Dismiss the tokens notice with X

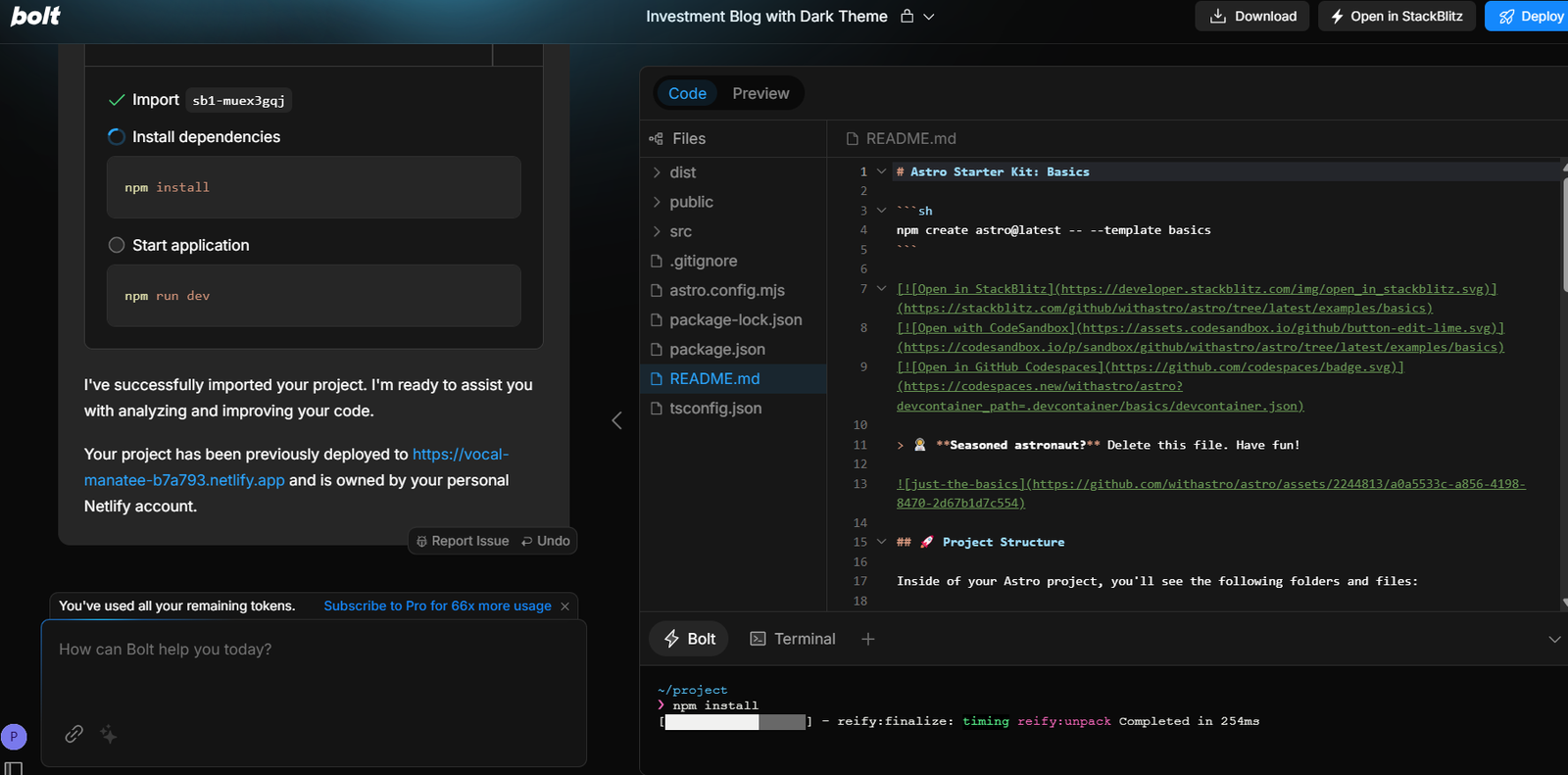tap(564, 606)
